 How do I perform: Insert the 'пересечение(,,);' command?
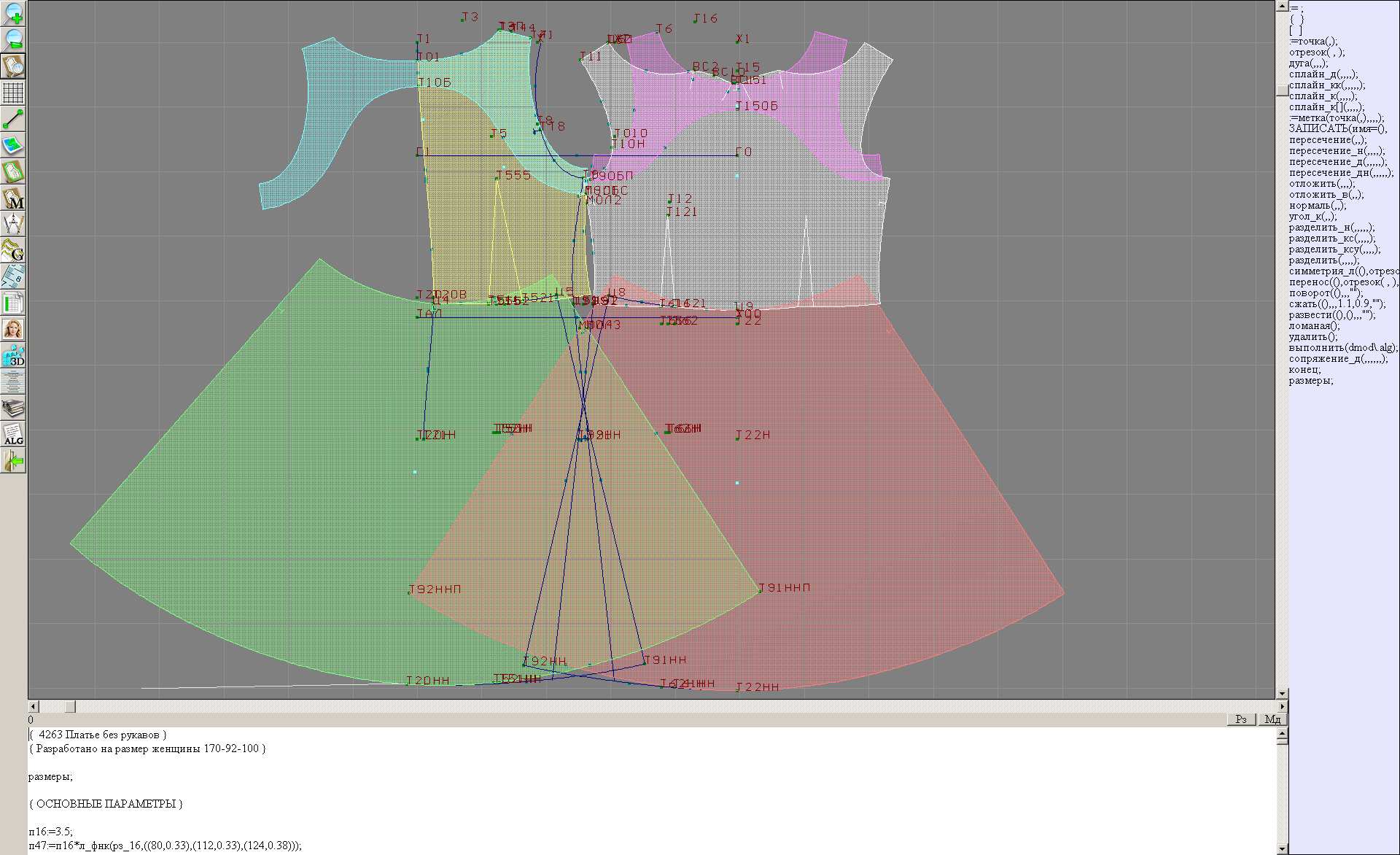tap(1327, 140)
